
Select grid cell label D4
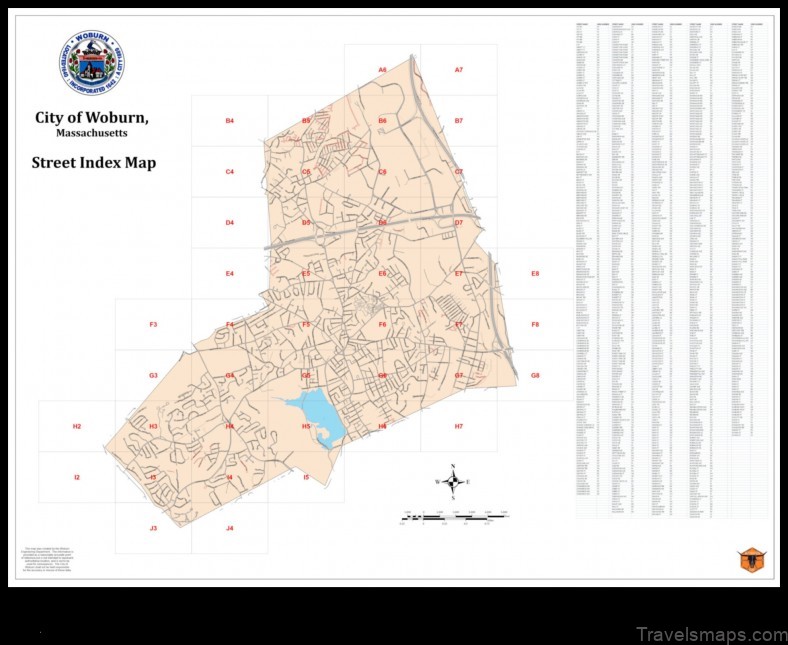229,223
